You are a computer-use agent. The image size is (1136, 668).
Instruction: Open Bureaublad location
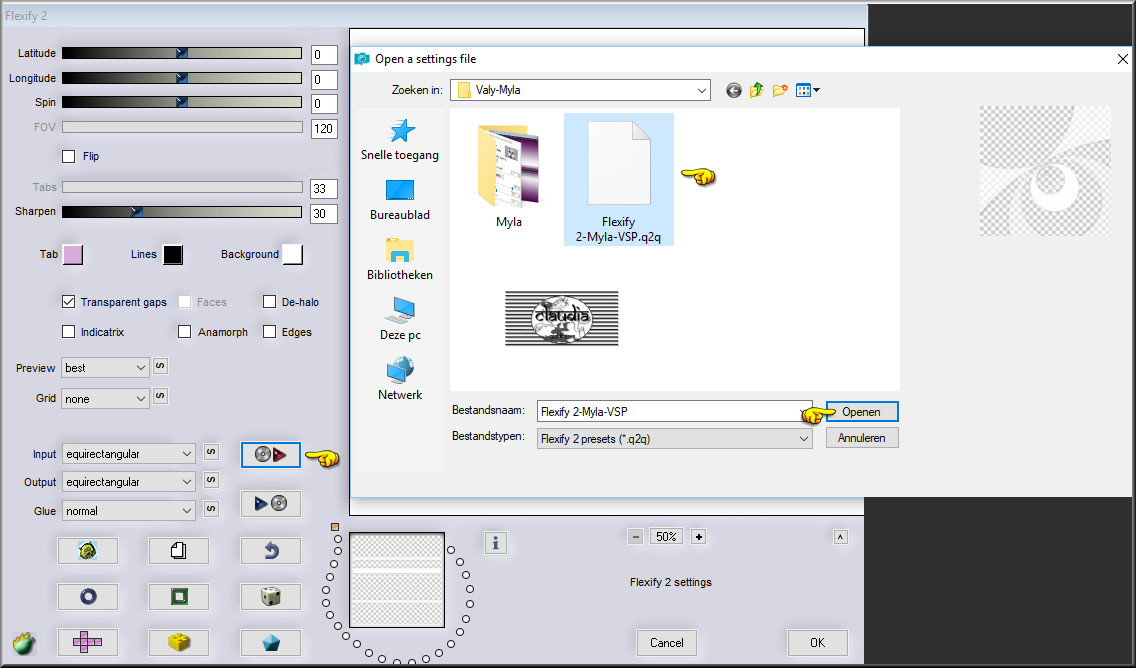pos(400,200)
